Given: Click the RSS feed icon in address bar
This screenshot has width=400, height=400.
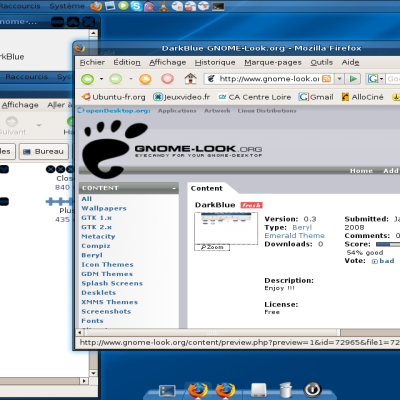Looking at the screenshot, I should (326, 79).
